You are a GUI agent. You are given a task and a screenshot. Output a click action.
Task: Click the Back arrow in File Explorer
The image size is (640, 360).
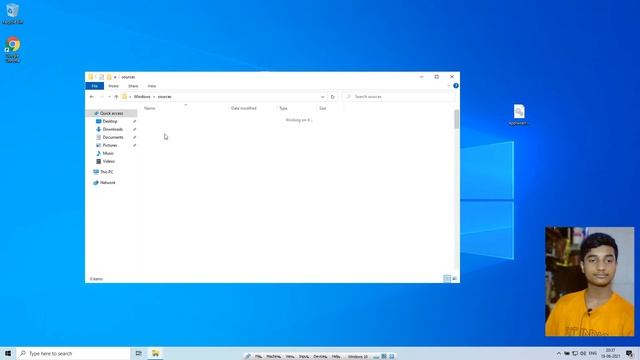(91, 97)
